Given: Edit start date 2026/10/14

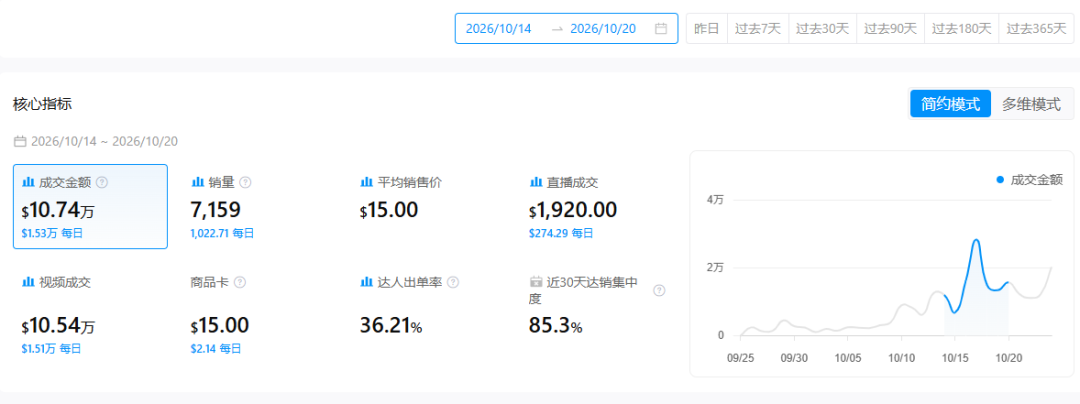Looking at the screenshot, I should (499, 29).
